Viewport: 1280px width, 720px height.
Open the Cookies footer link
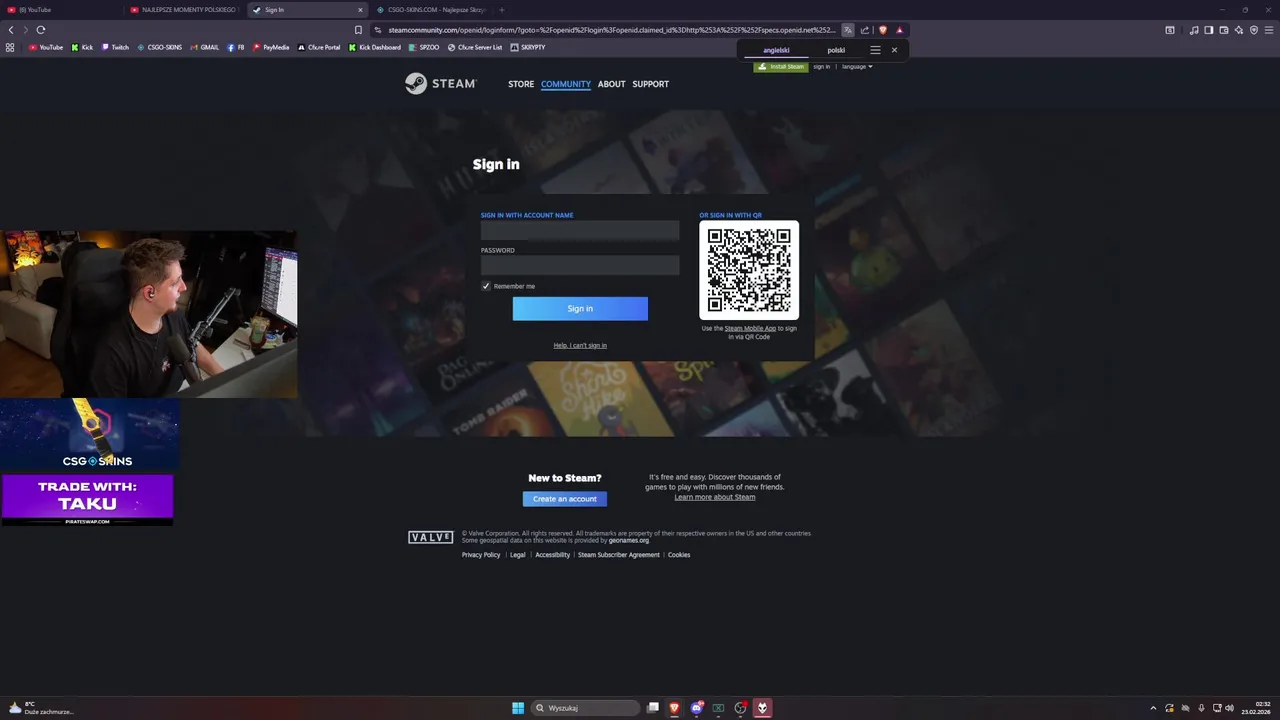[x=679, y=555]
